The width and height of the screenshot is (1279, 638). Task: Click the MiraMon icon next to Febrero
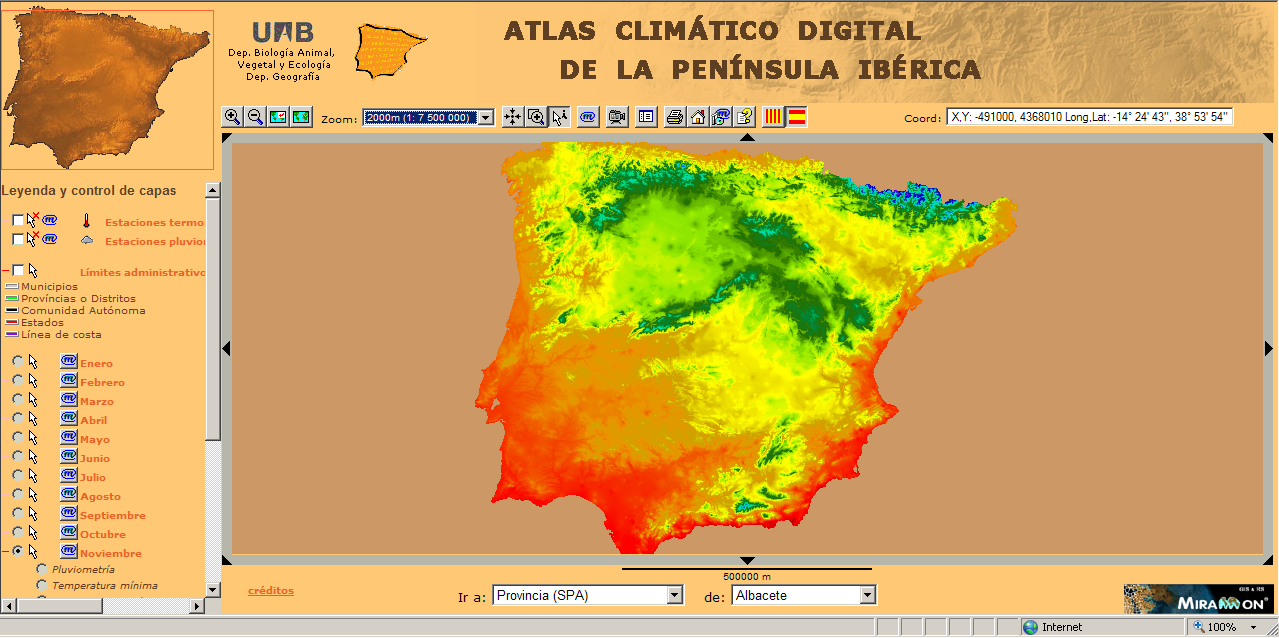coord(69,380)
